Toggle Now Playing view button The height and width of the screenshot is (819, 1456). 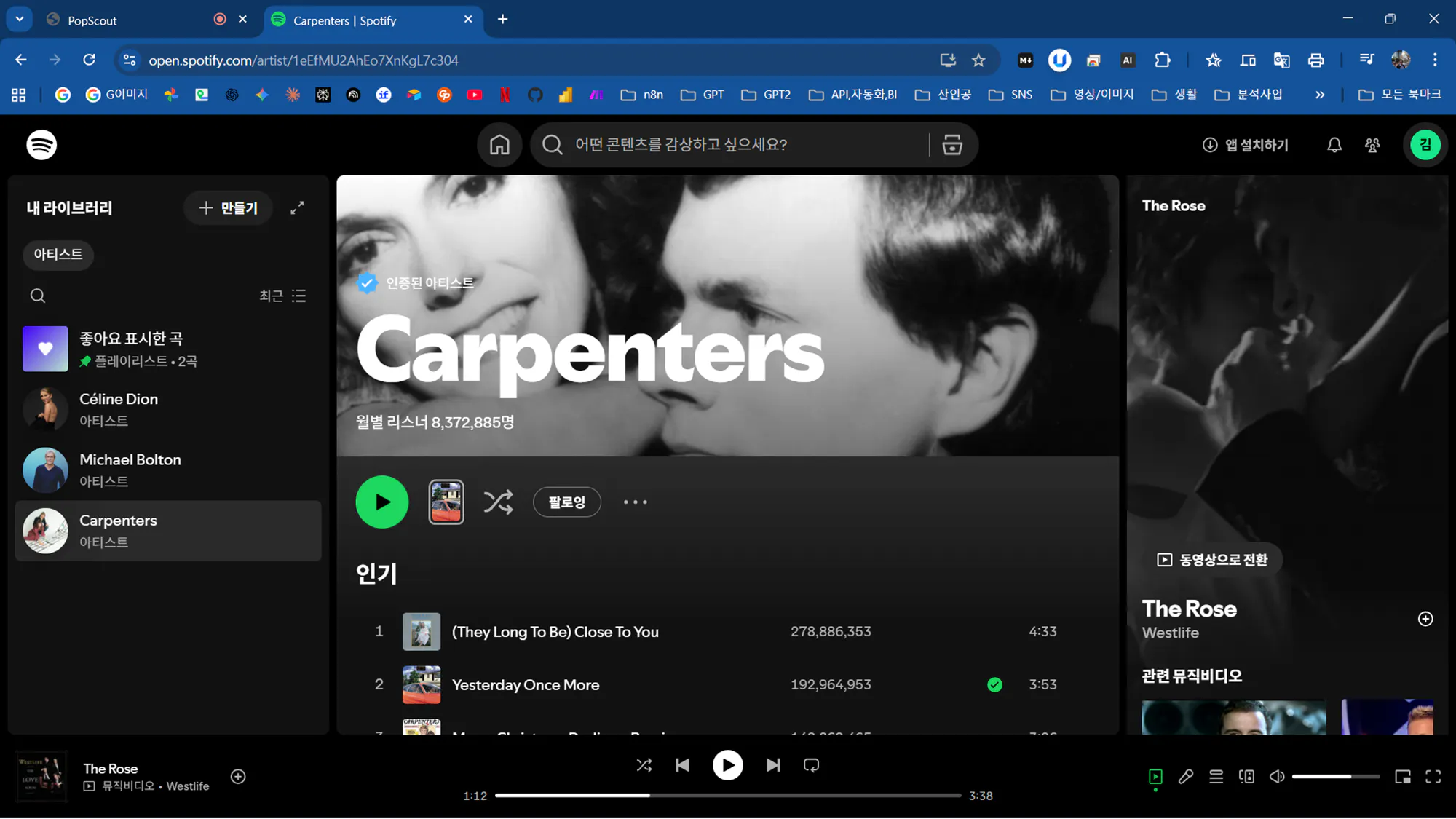click(1155, 777)
